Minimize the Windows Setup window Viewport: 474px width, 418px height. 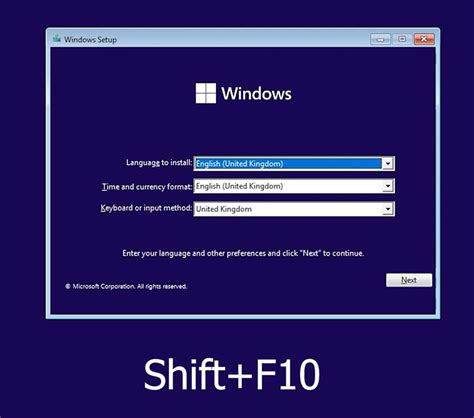(380, 39)
